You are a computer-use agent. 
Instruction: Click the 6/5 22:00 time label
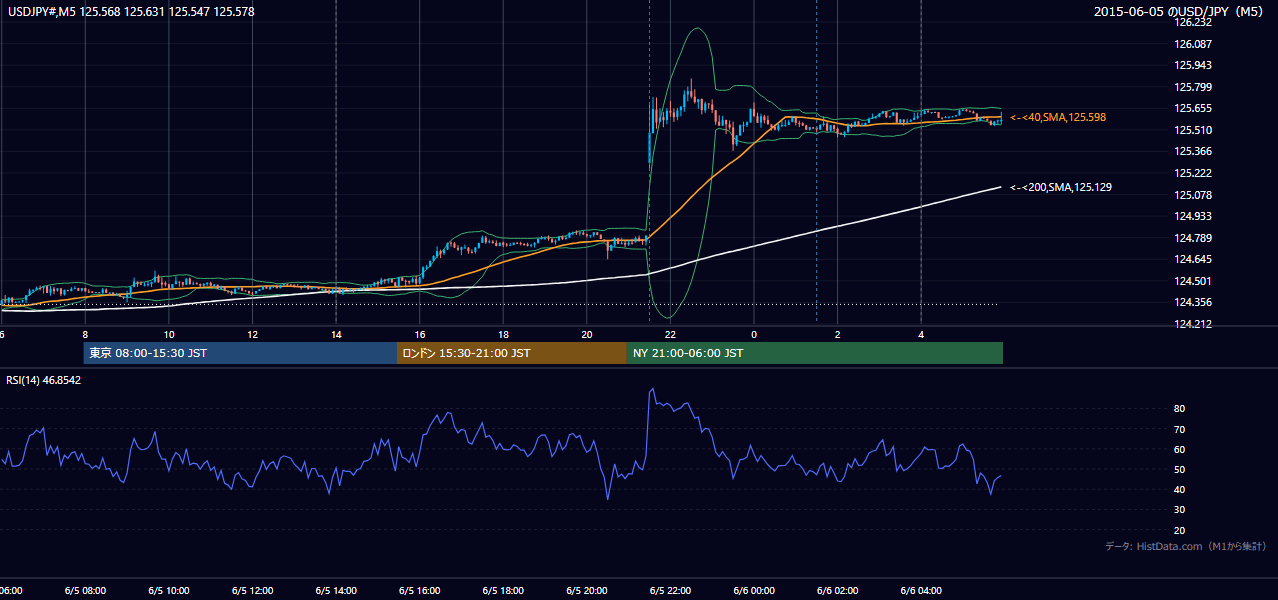670,591
